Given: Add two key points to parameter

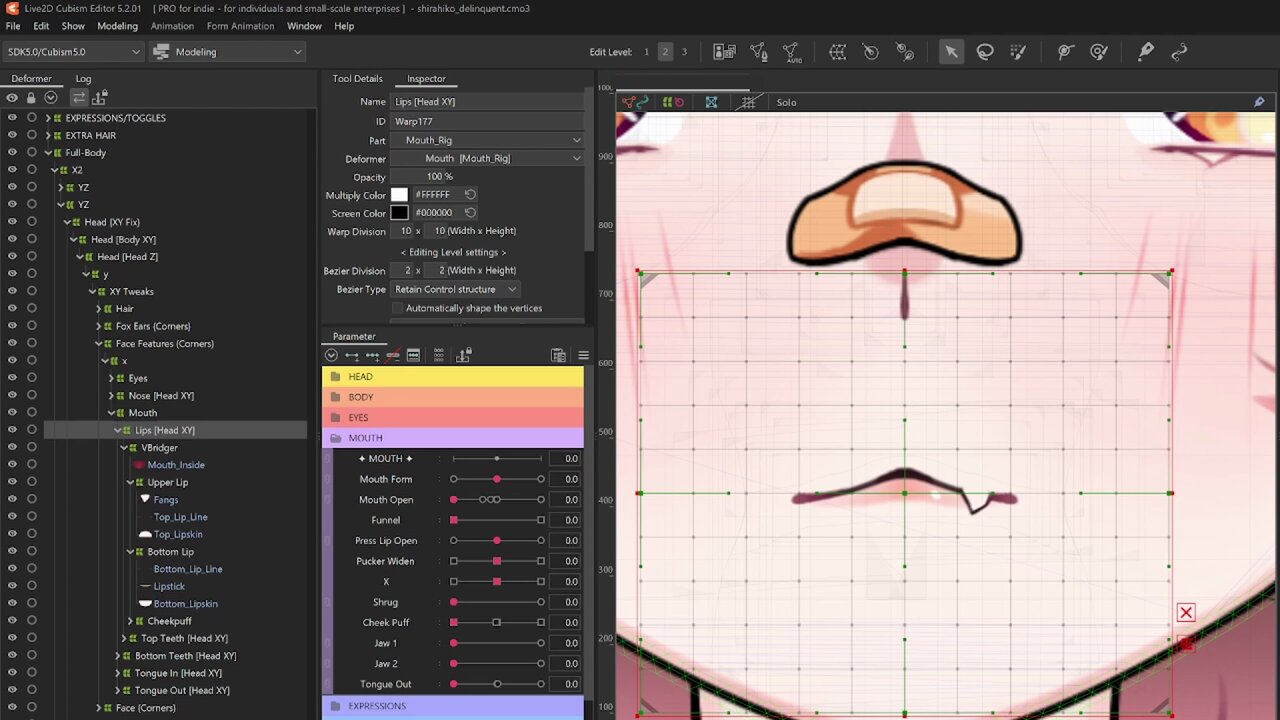Looking at the screenshot, I should [351, 355].
